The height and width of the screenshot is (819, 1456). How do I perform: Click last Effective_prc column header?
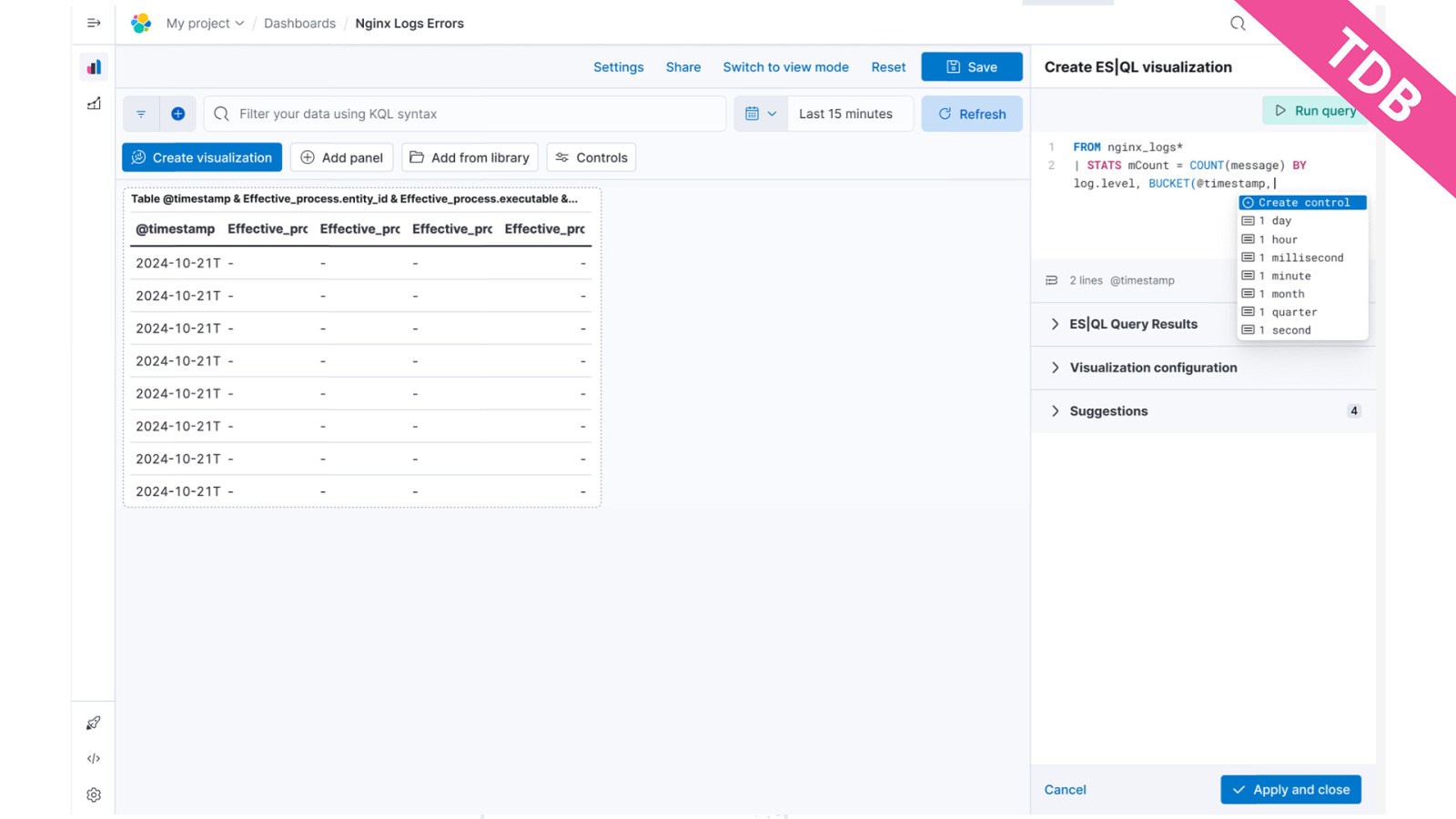pos(545,229)
